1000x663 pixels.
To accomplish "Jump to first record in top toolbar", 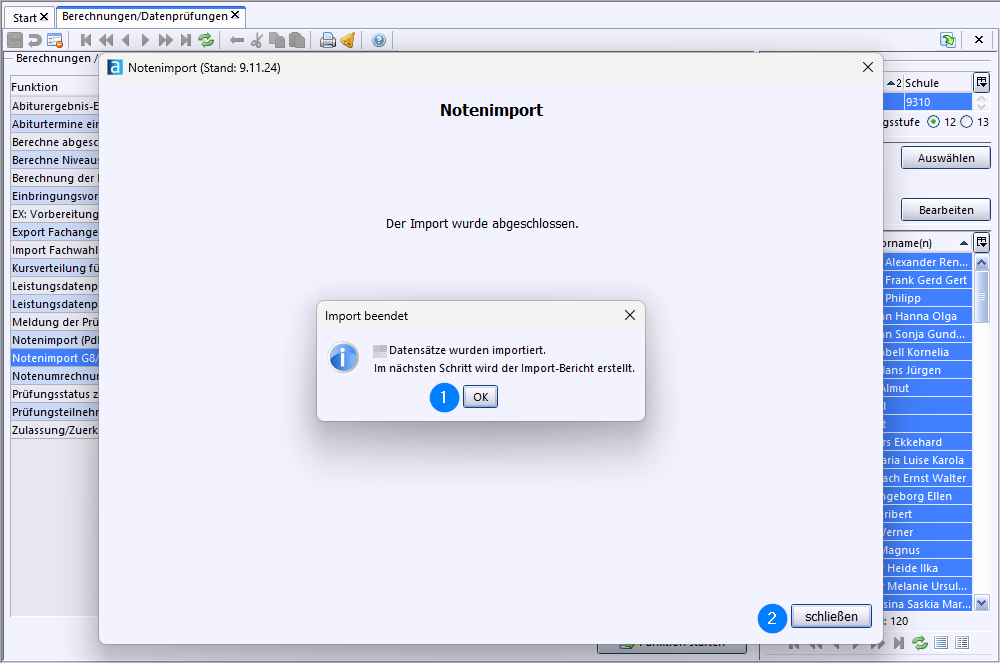I will pos(86,40).
